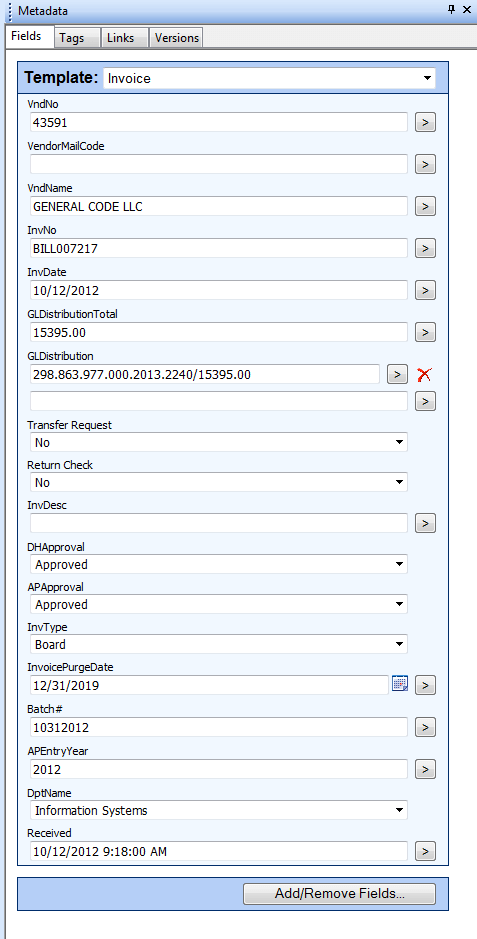Click the arrow button next to VndName

[425, 206]
